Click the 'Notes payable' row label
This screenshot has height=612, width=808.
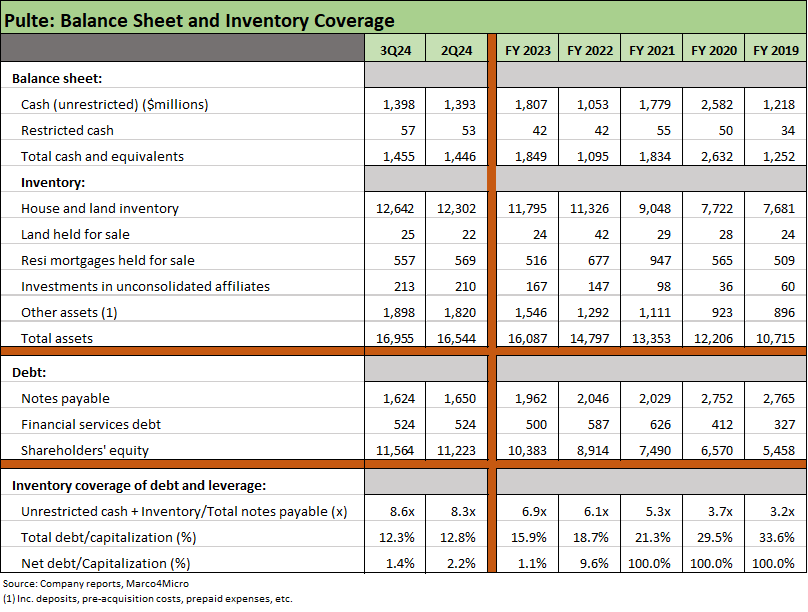(65, 398)
